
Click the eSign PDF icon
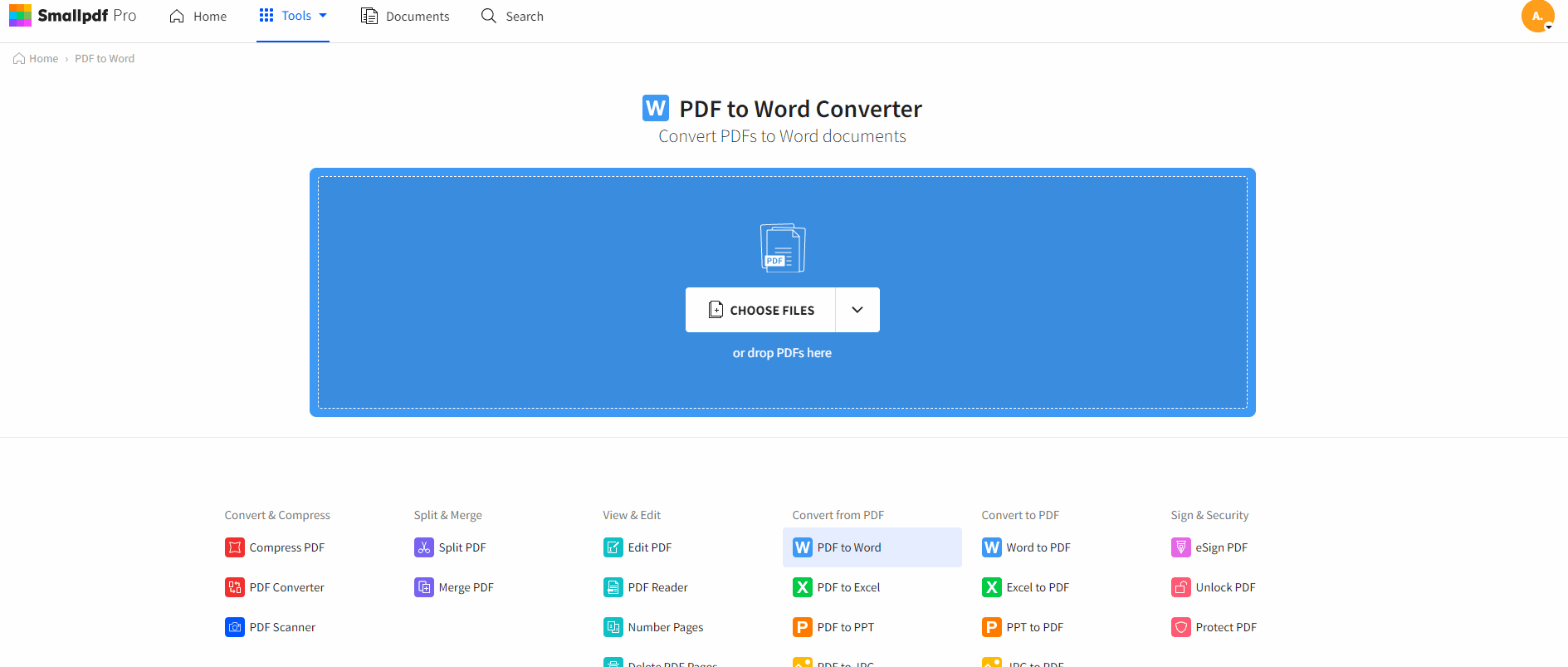[x=1181, y=547]
